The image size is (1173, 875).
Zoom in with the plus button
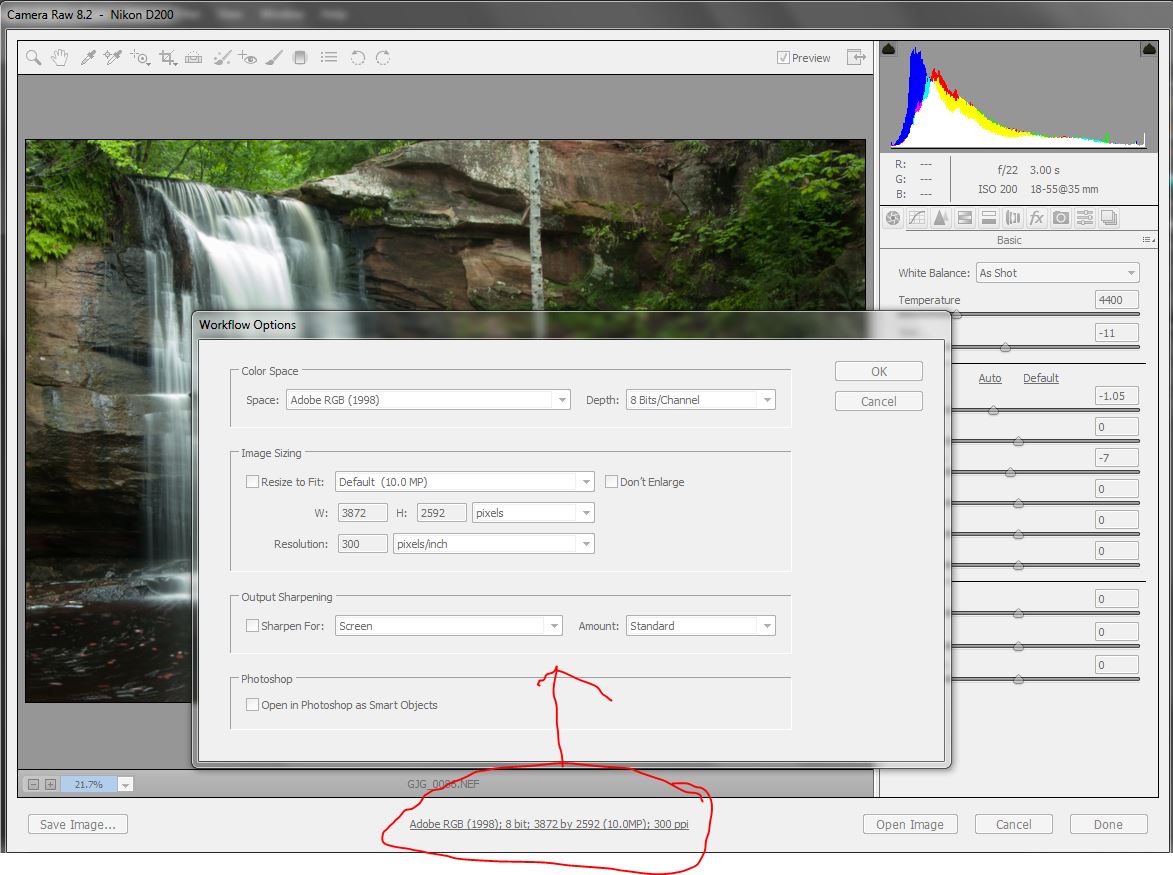point(50,785)
